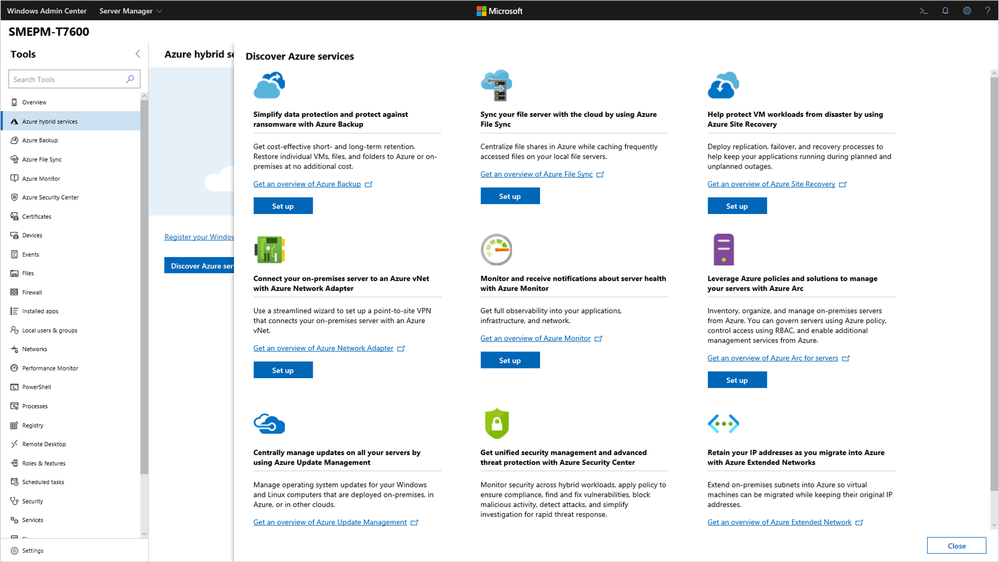Open the Performance Monitor tool
999x562 pixels.
coord(71,368)
